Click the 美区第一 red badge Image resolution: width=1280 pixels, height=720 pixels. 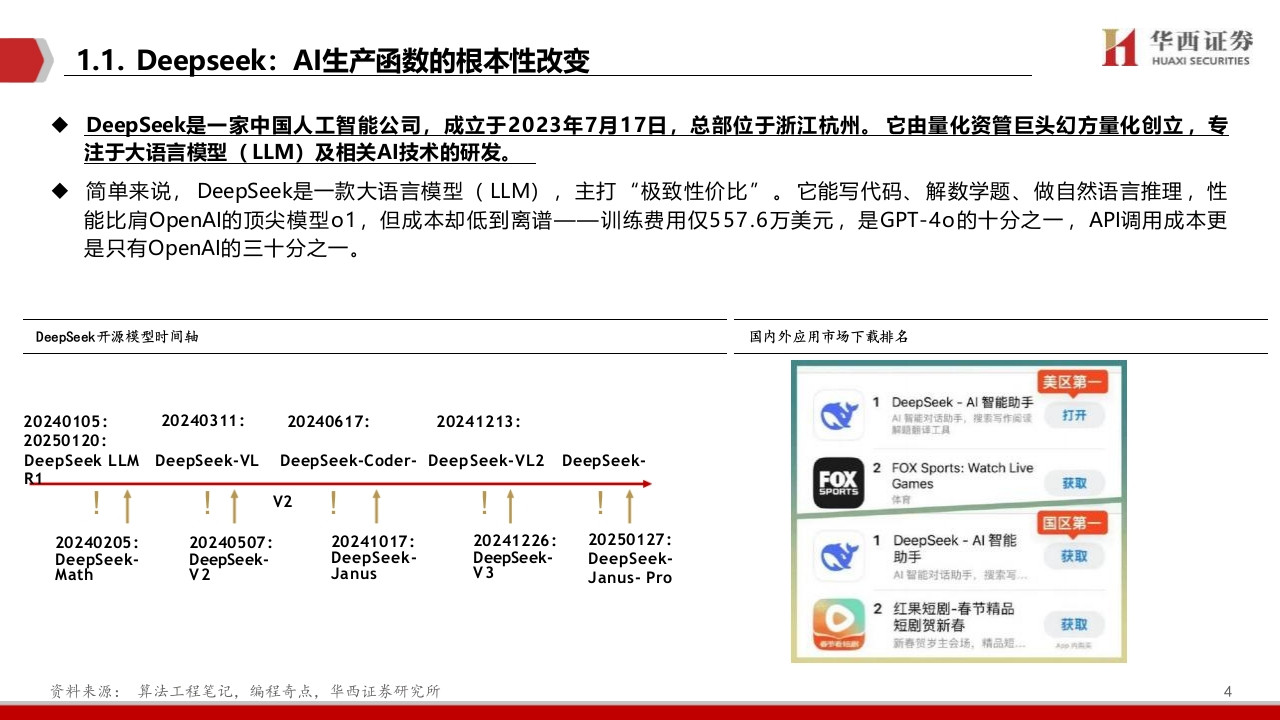(1073, 382)
